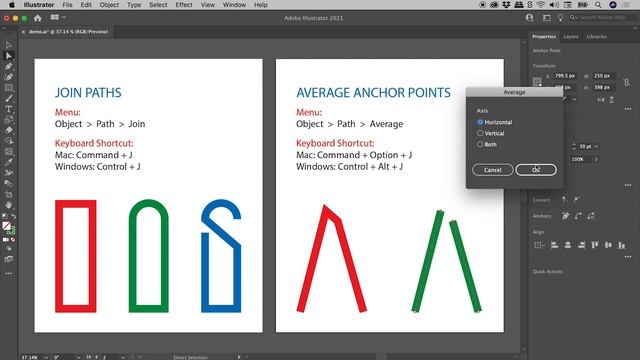
Task: Cancel the Average dialog
Action: pos(493,170)
